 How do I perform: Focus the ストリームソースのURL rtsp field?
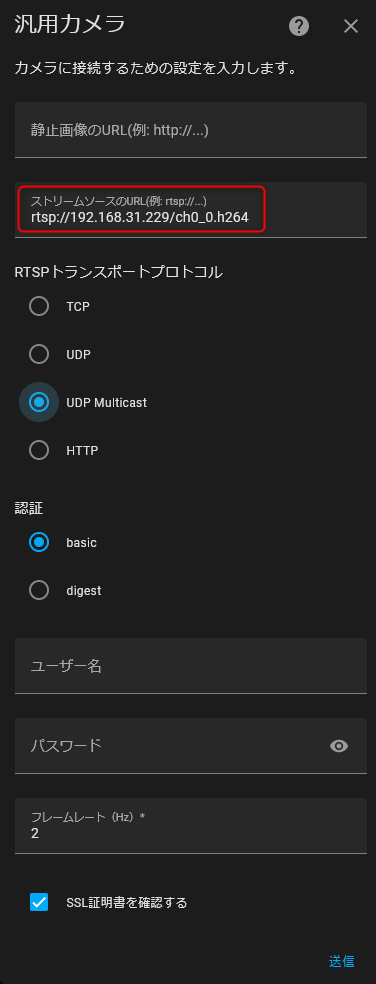coord(191,210)
